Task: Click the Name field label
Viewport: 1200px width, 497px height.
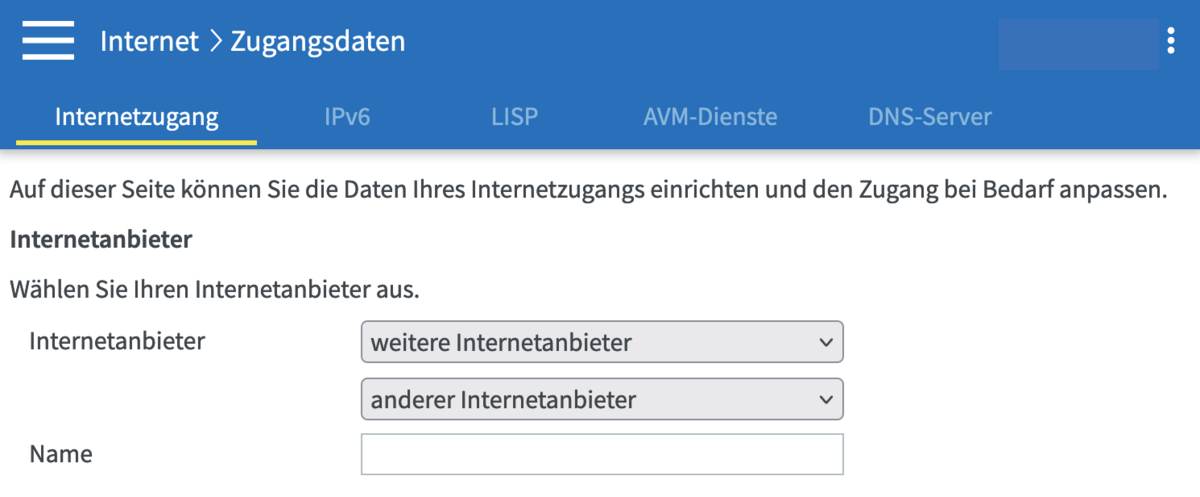Action: click(61, 454)
